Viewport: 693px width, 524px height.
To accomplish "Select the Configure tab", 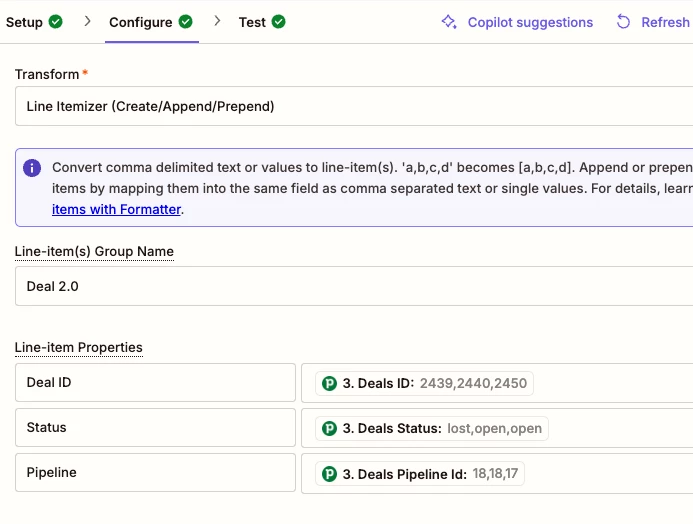I will click(140, 22).
